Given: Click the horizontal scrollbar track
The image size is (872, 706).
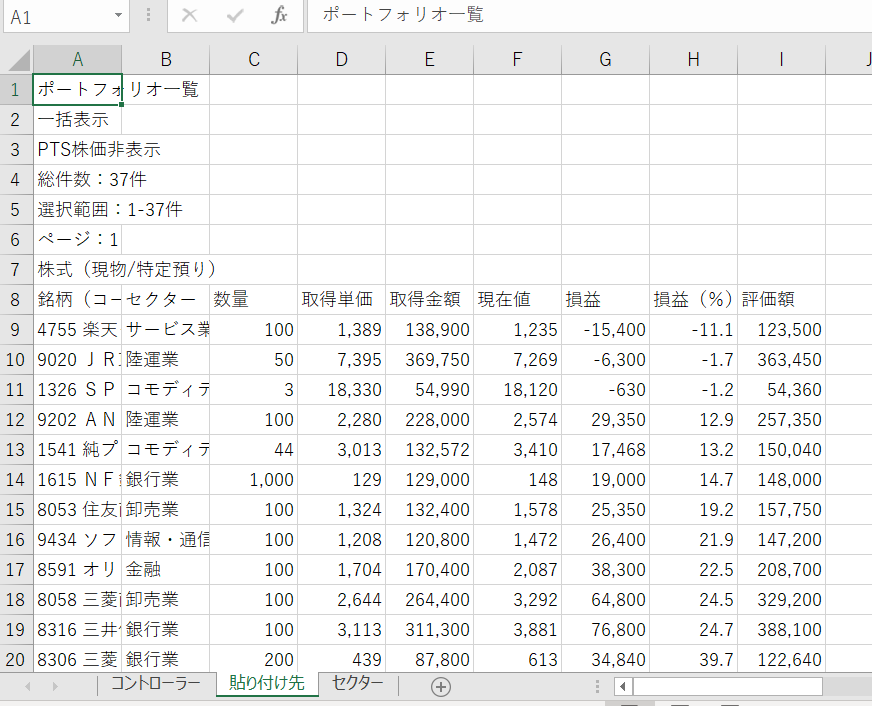Looking at the screenshot, I should [727, 687].
